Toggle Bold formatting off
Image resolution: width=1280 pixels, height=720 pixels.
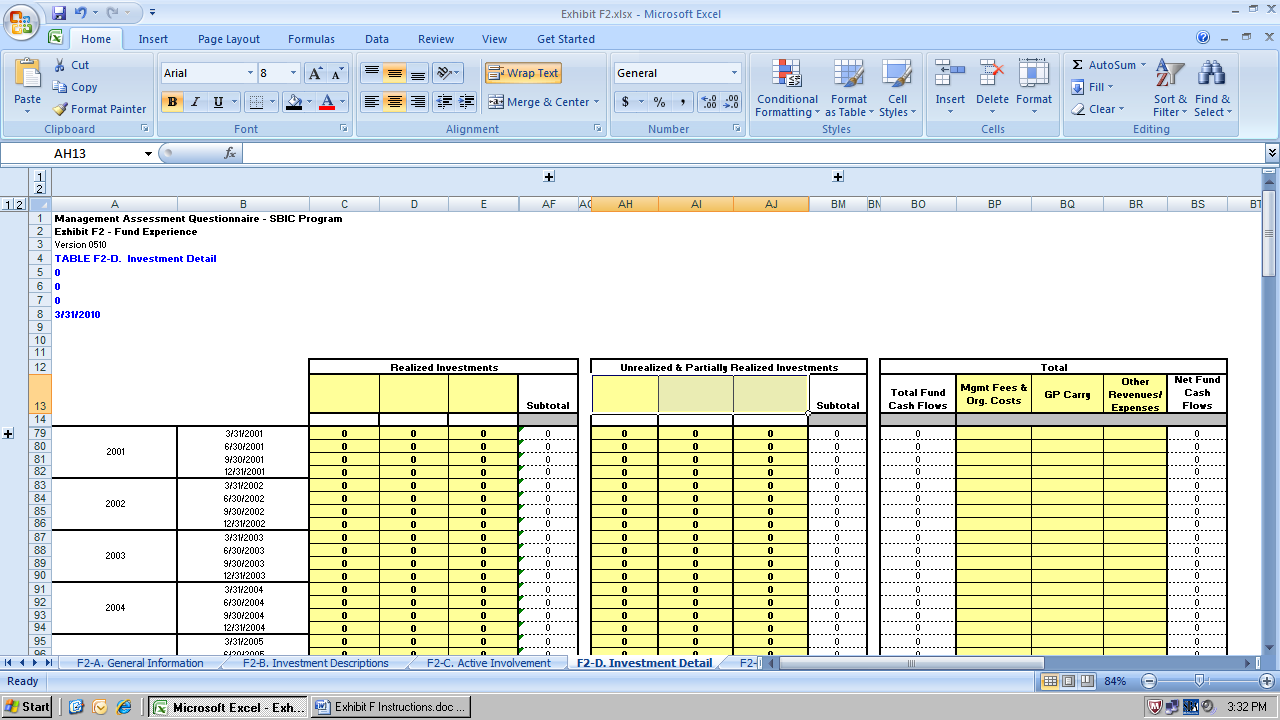[x=172, y=102]
